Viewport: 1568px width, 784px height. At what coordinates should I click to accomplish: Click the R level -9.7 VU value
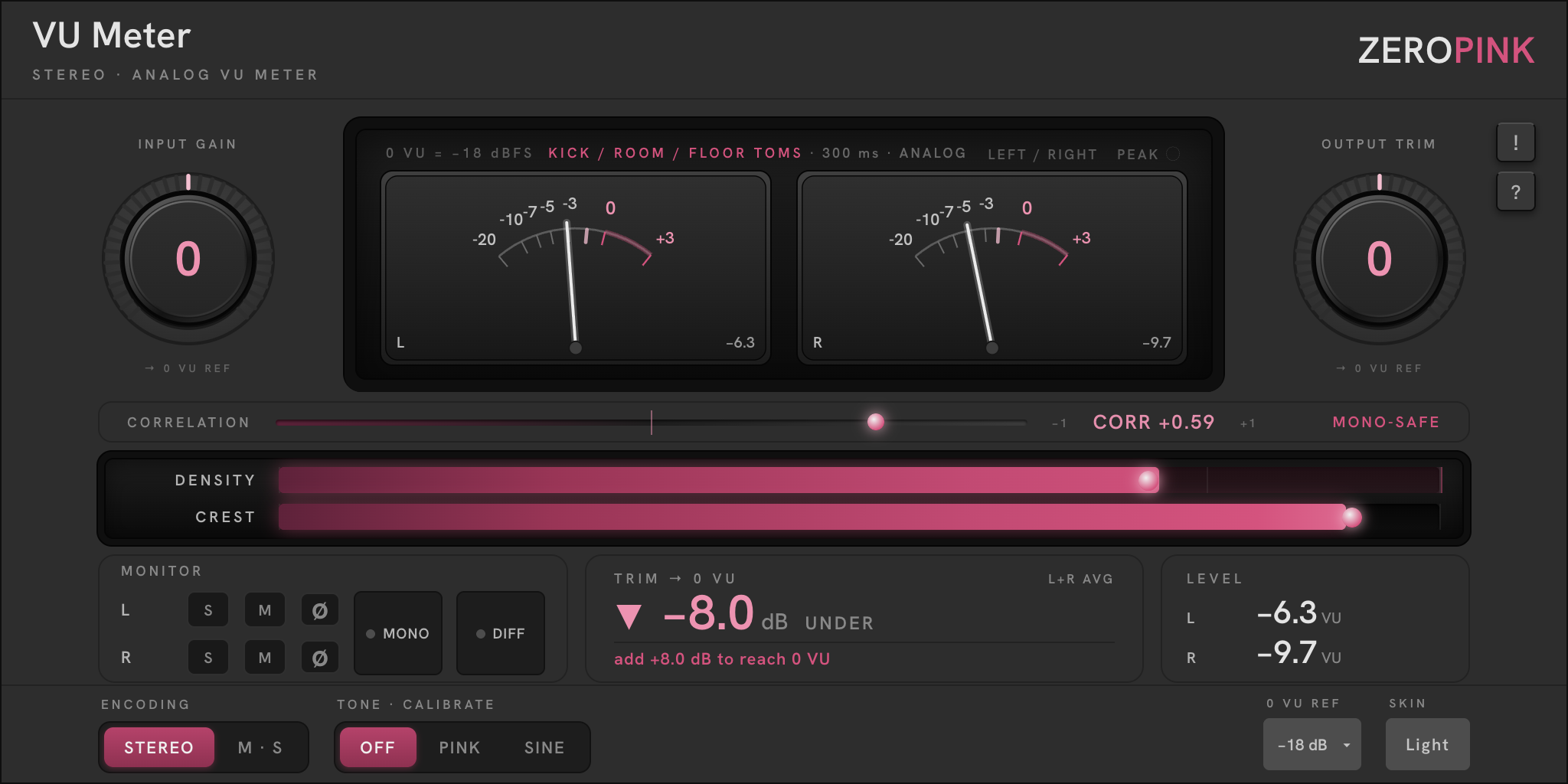coord(1299,653)
